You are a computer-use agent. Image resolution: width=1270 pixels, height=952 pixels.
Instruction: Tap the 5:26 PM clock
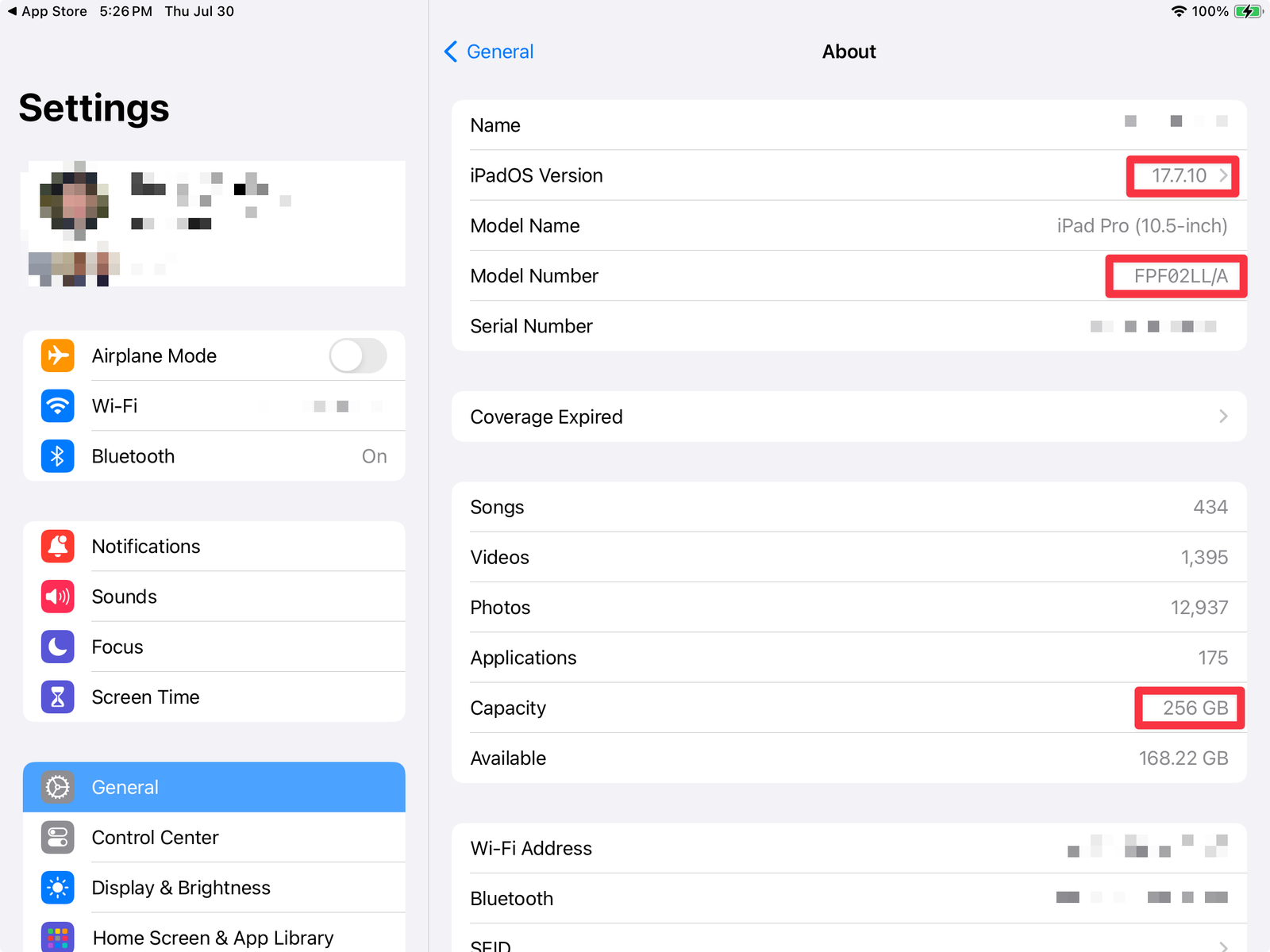click(126, 11)
